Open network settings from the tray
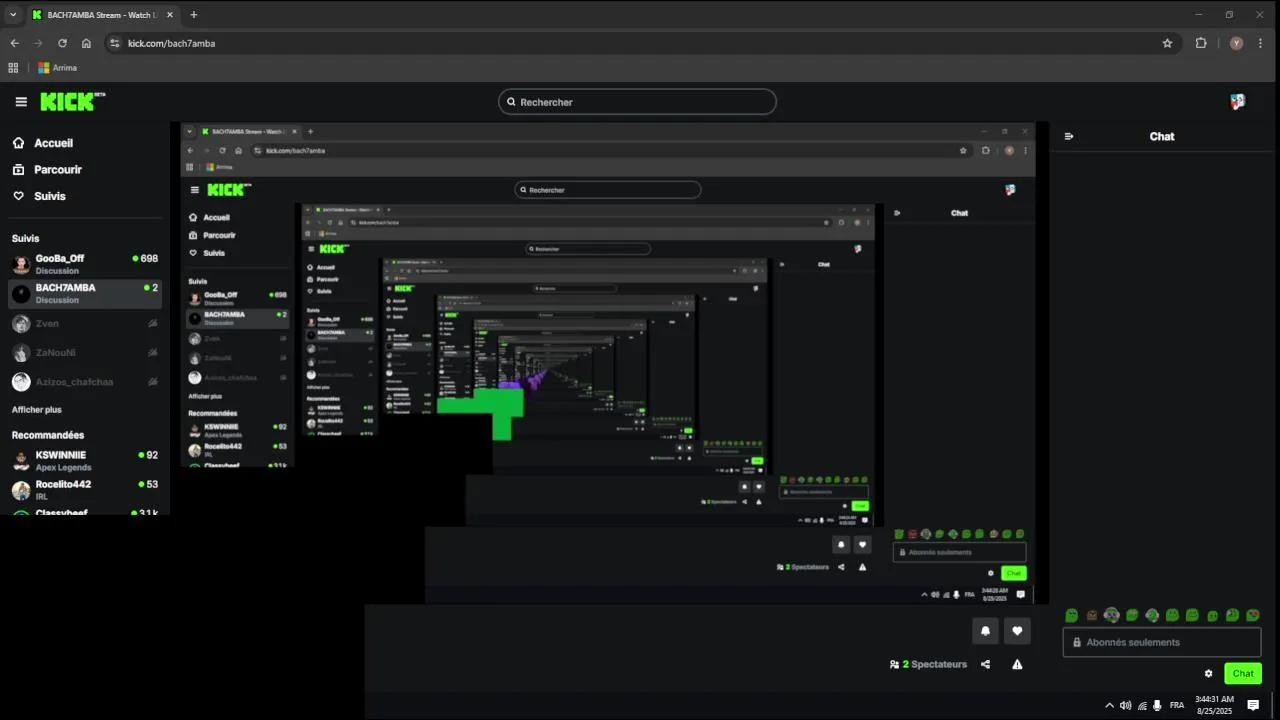This screenshot has height=720, width=1280. 1142,705
